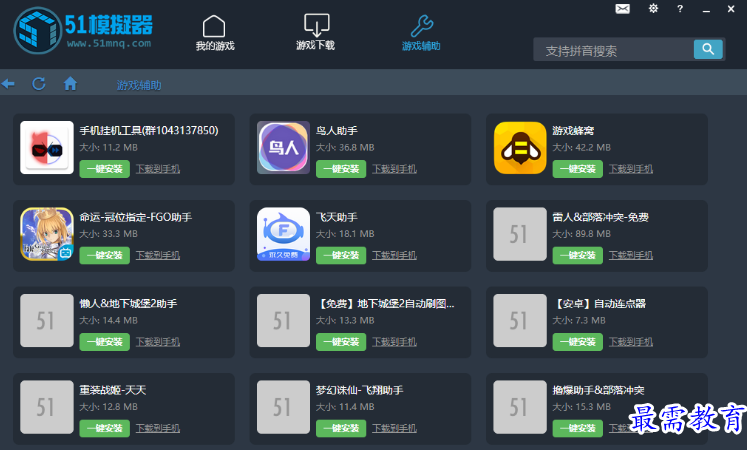Click the search input field
753x450 pixels.
613,49
